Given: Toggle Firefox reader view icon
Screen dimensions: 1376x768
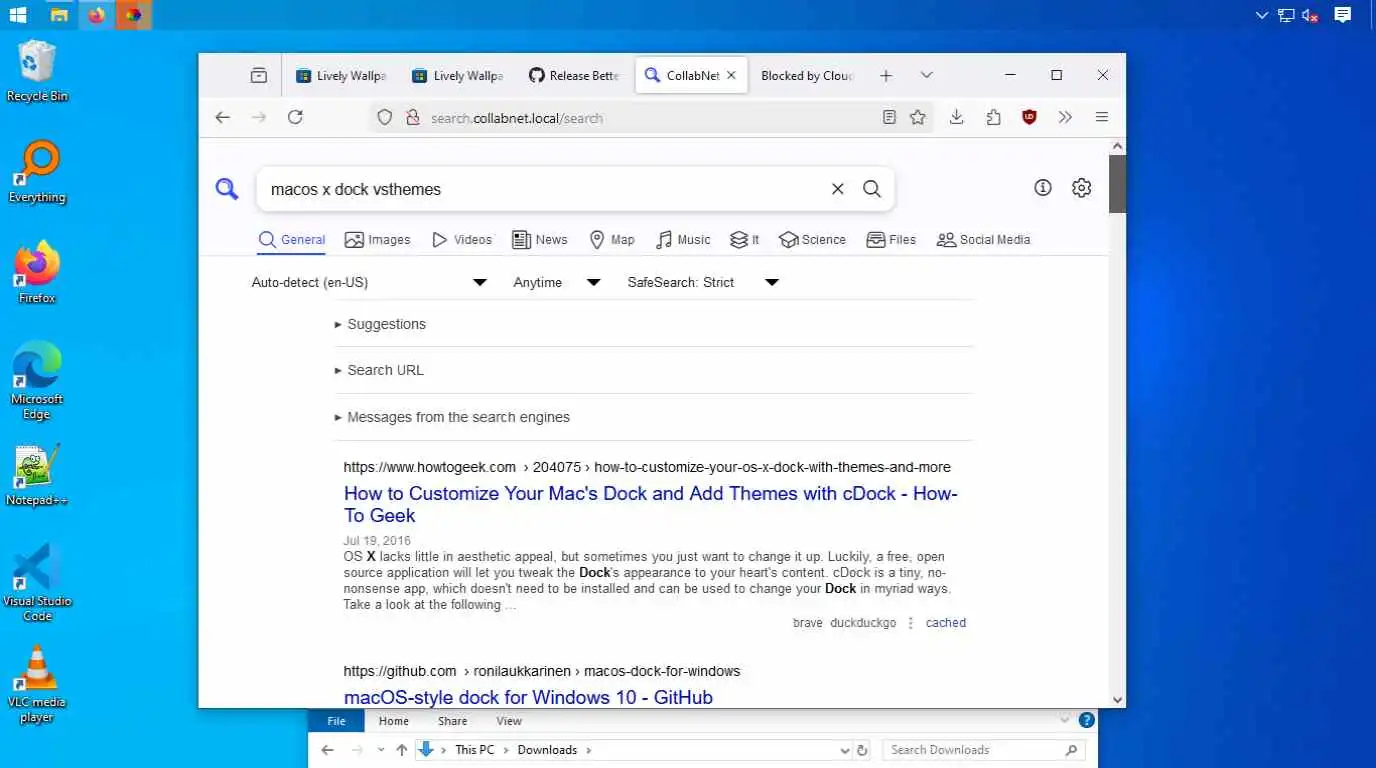Looking at the screenshot, I should coord(889,117).
